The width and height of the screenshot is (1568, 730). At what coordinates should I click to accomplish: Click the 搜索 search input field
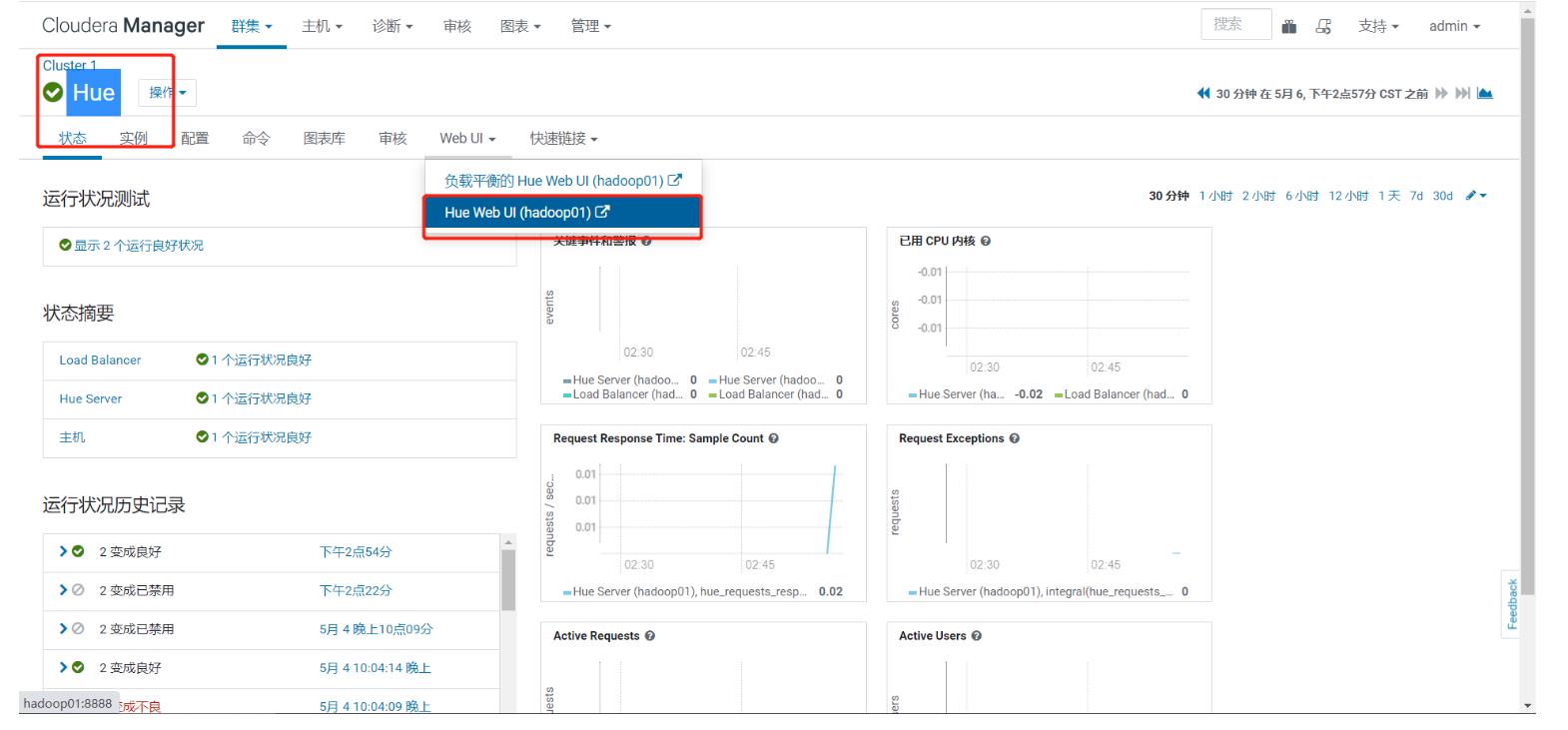(1235, 24)
